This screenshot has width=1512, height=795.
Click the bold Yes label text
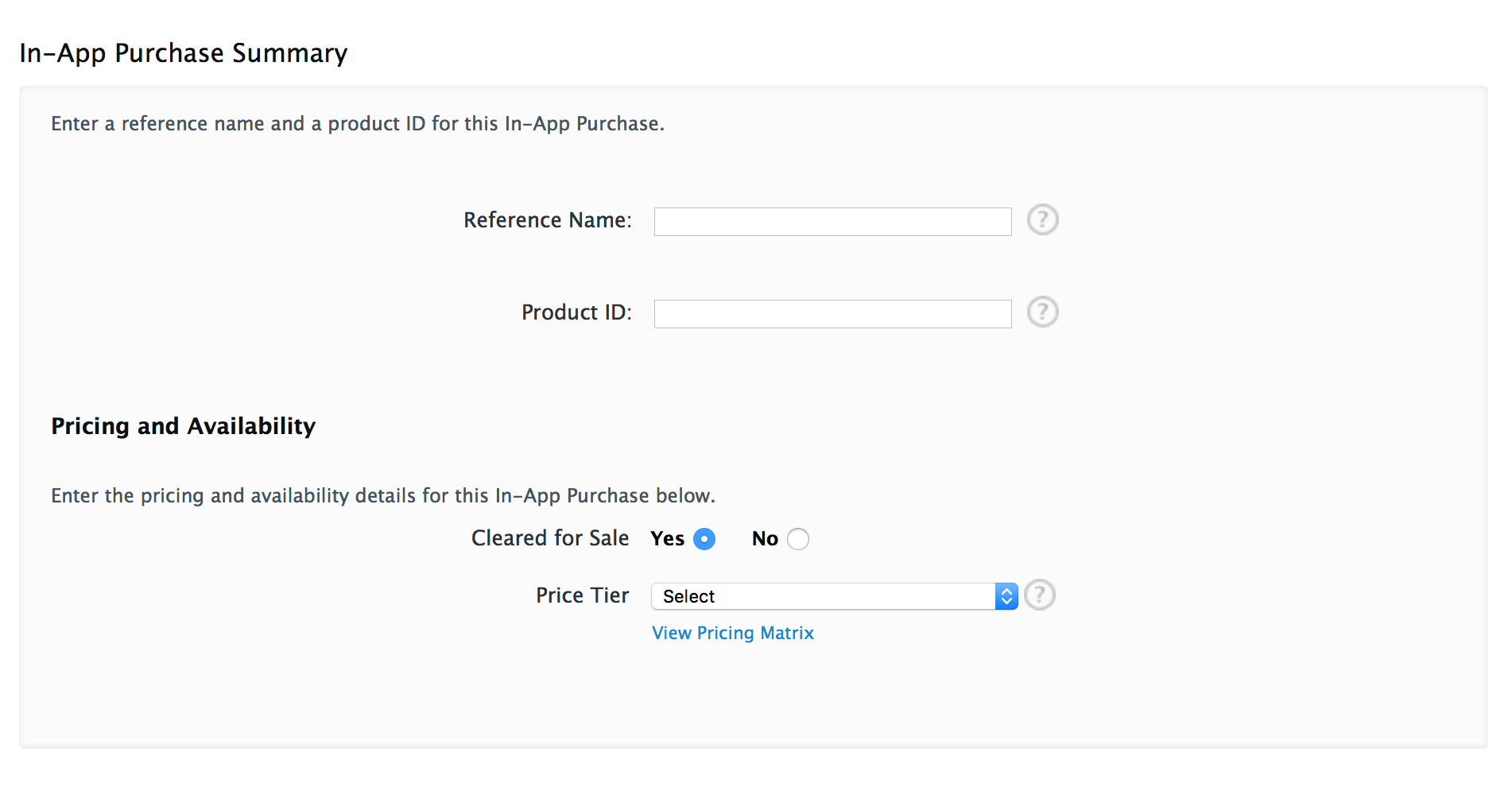[667, 539]
